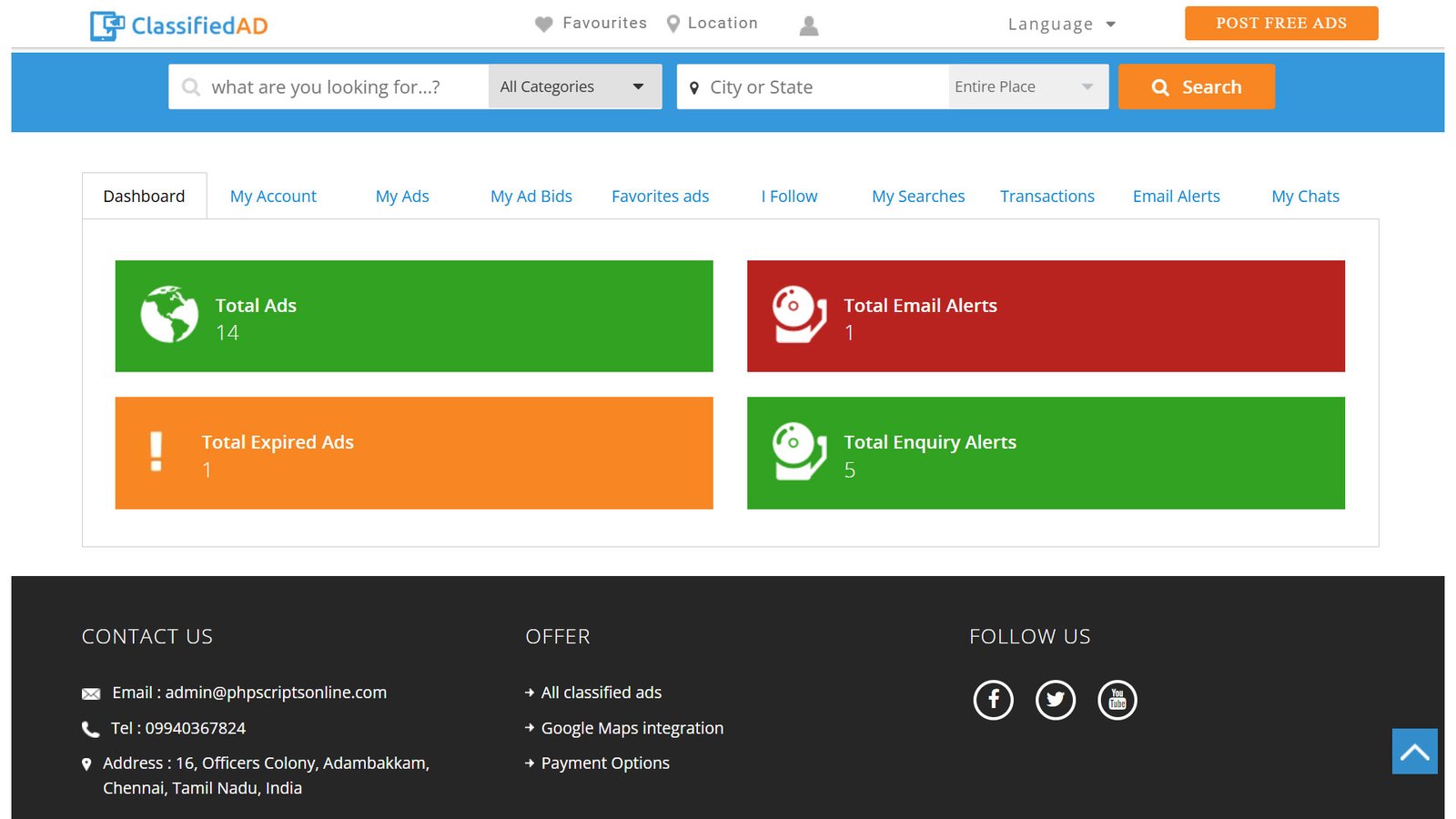Click the FOLLOW US heading
The height and width of the screenshot is (819, 1456).
coord(1030,637)
